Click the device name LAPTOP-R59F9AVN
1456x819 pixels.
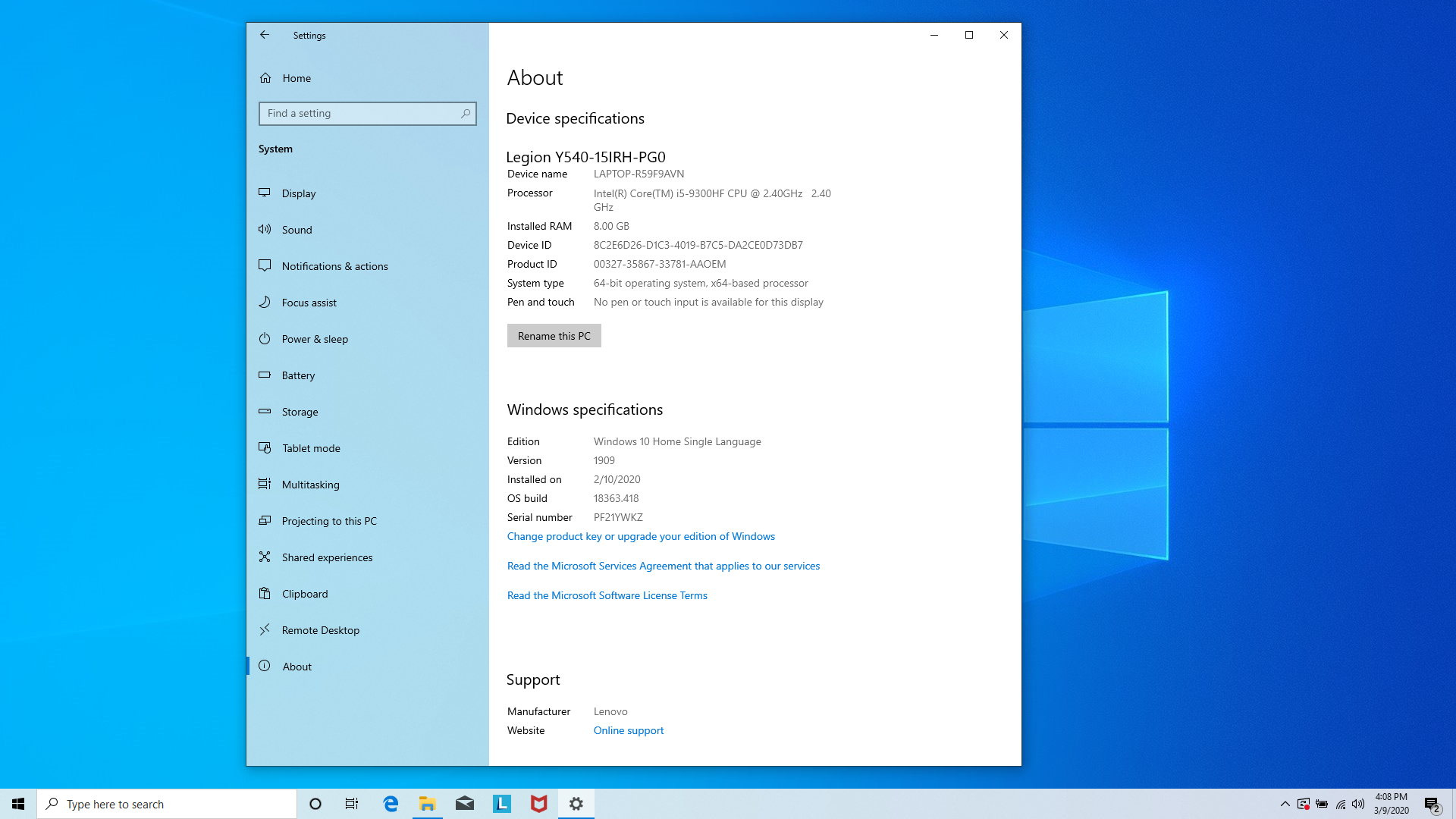click(x=639, y=174)
